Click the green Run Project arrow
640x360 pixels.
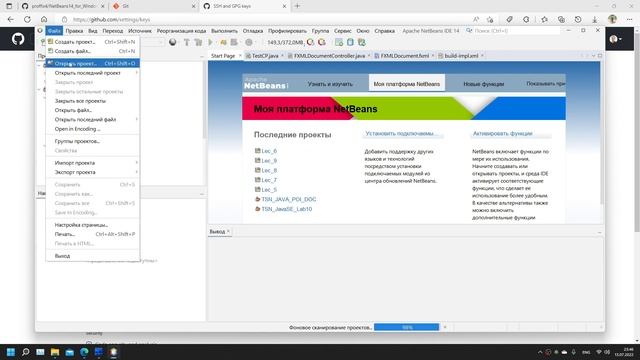211,42
